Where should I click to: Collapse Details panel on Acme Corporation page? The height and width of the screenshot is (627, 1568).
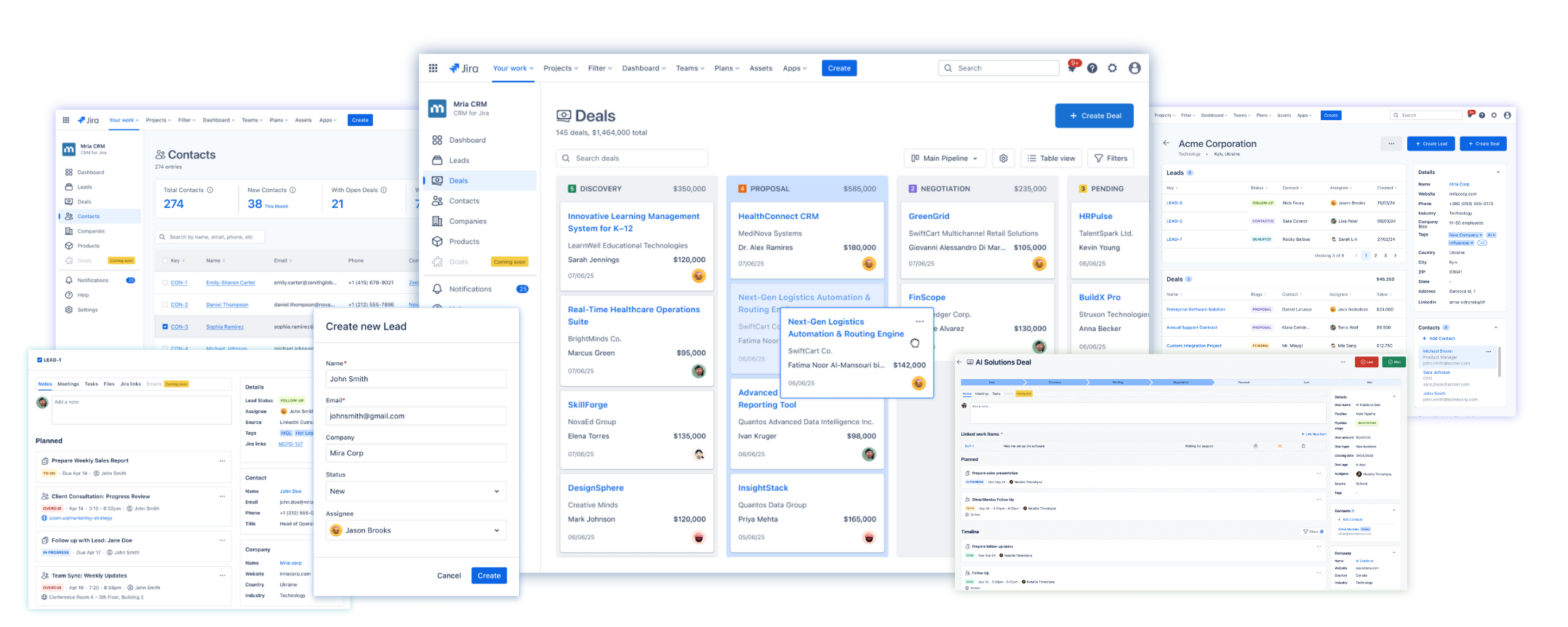(x=1498, y=172)
